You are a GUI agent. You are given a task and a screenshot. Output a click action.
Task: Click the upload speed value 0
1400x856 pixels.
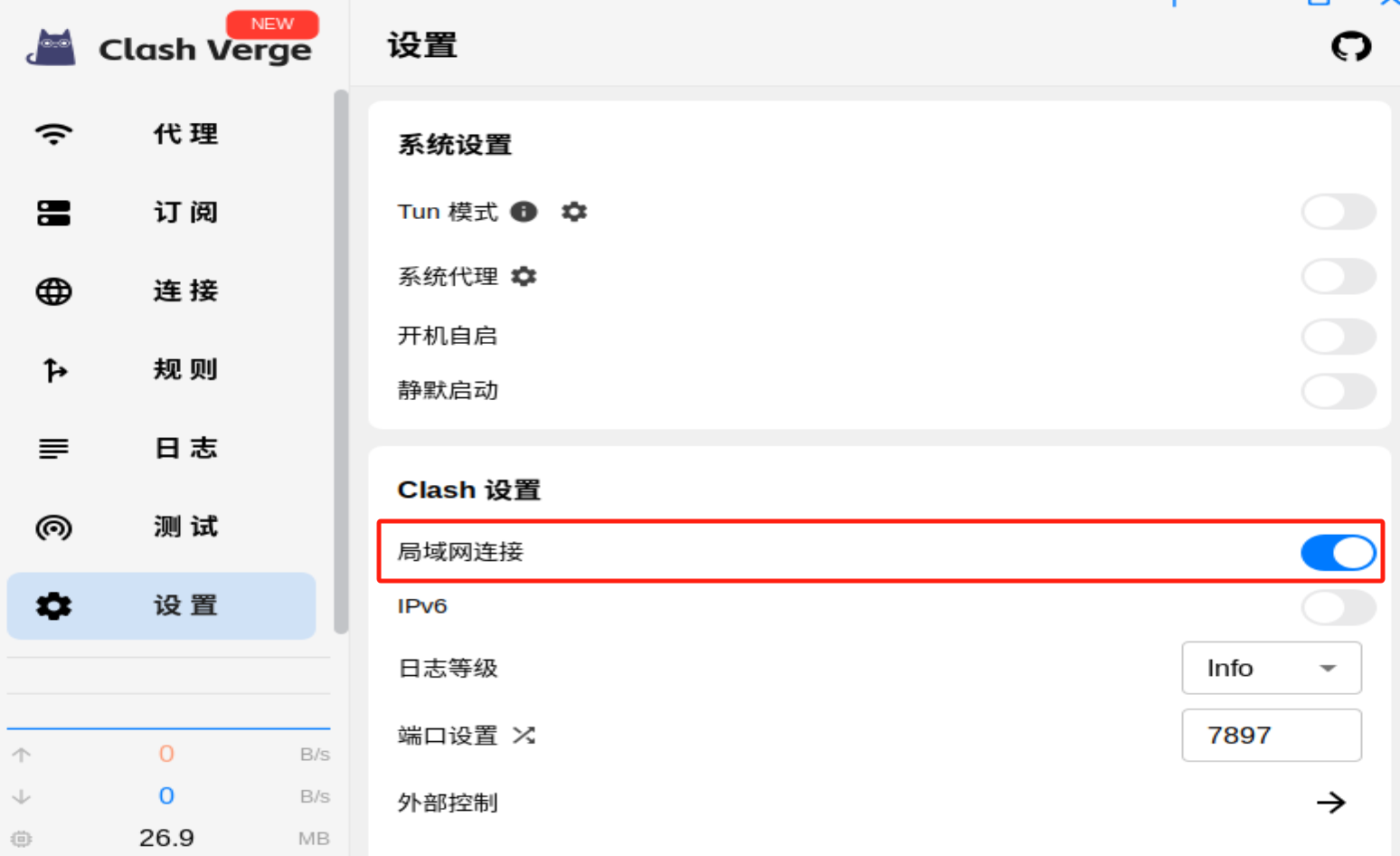point(166,754)
